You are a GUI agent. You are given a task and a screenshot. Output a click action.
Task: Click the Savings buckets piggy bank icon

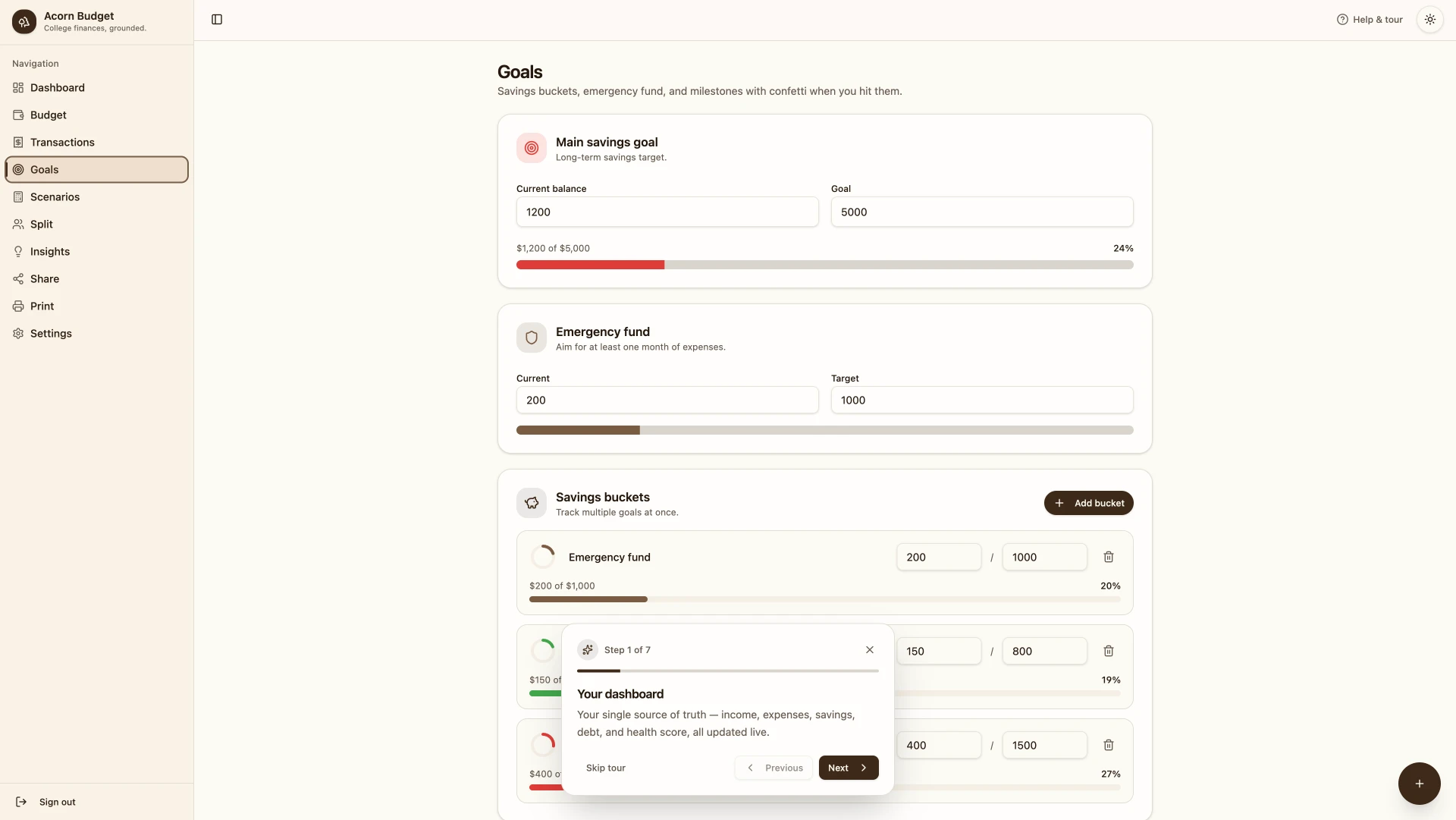[x=532, y=503]
